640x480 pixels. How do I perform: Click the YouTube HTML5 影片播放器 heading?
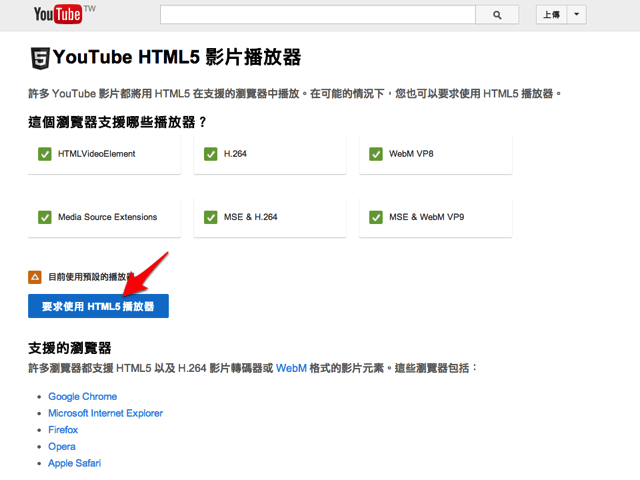tap(177, 57)
